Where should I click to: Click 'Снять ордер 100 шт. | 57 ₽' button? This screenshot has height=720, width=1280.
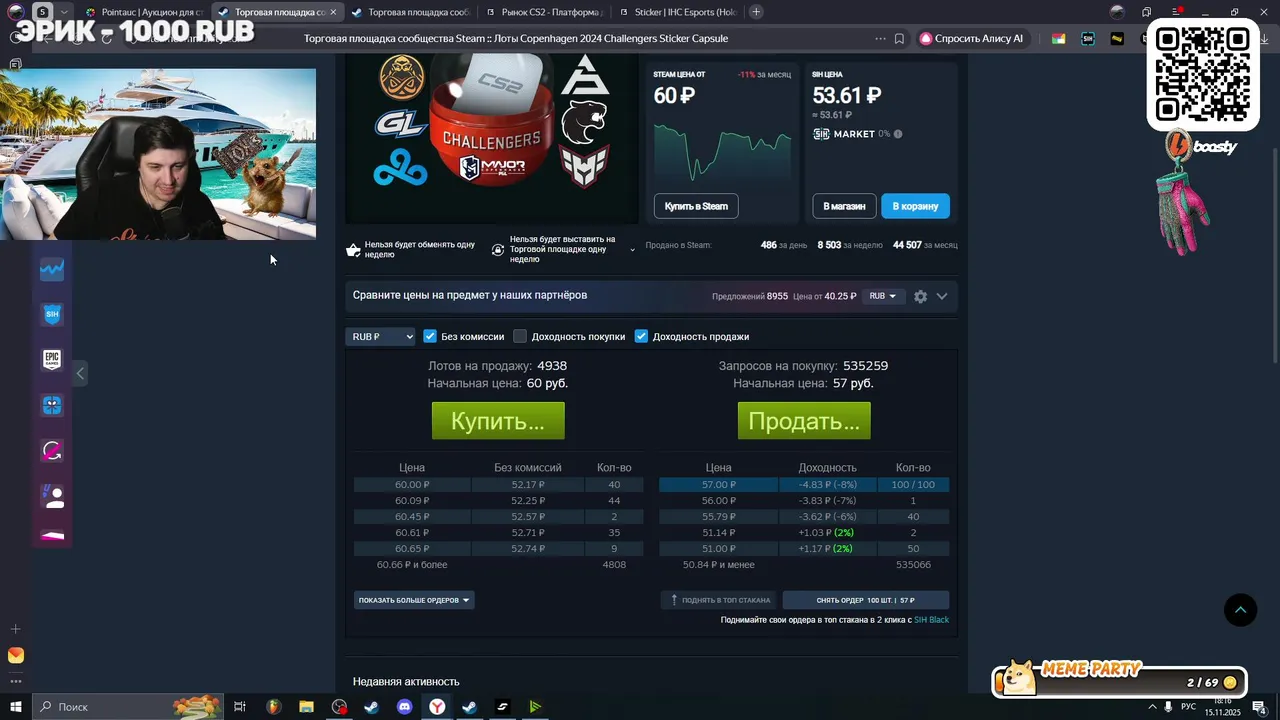(866, 600)
